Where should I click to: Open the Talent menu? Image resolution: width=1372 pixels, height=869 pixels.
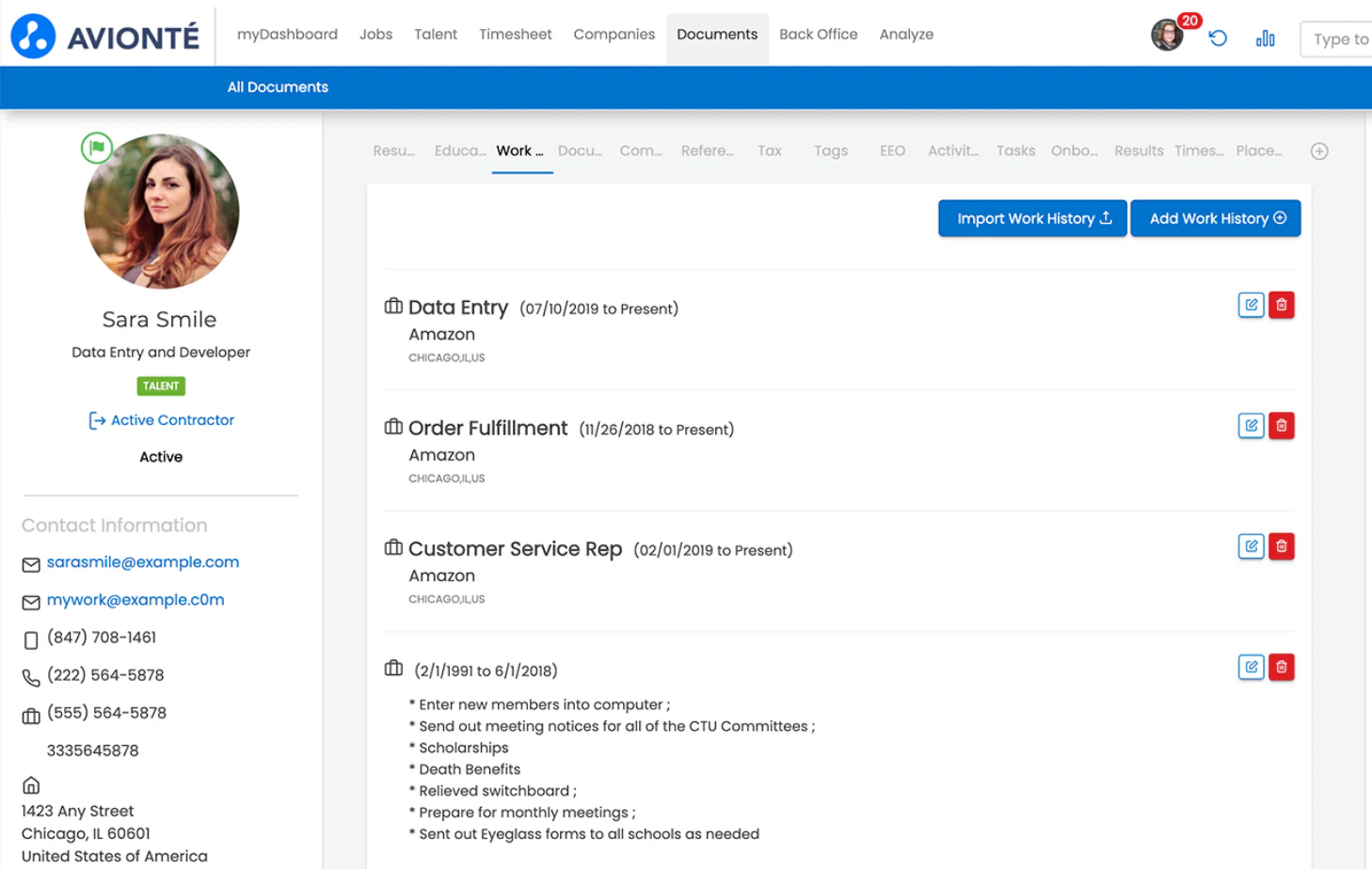coord(436,34)
